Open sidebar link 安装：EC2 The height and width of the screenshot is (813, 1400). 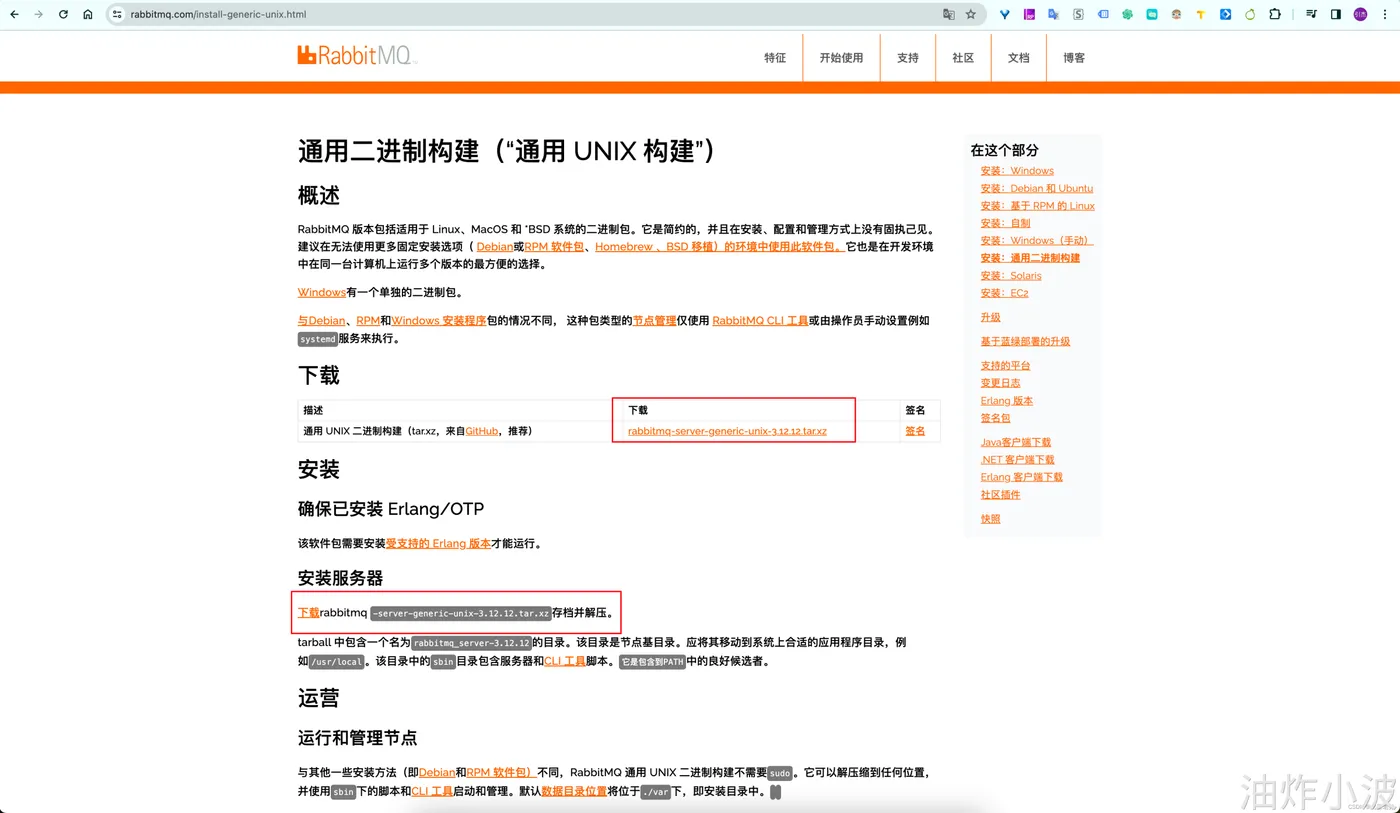point(1004,293)
